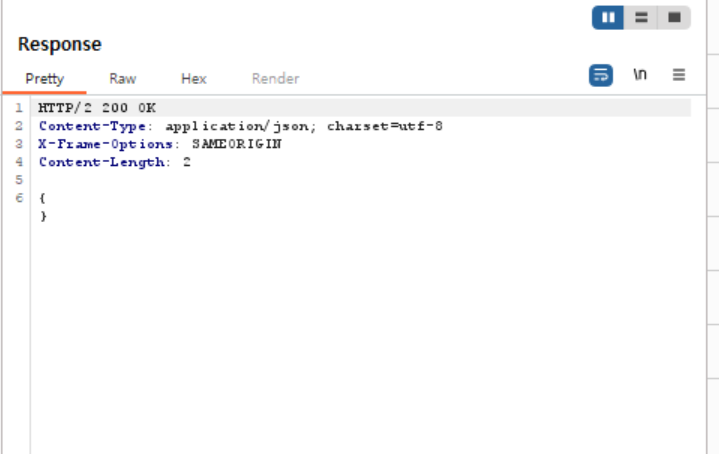Switch to the Render tab
Screen dimensions: 719x454
click(x=276, y=78)
